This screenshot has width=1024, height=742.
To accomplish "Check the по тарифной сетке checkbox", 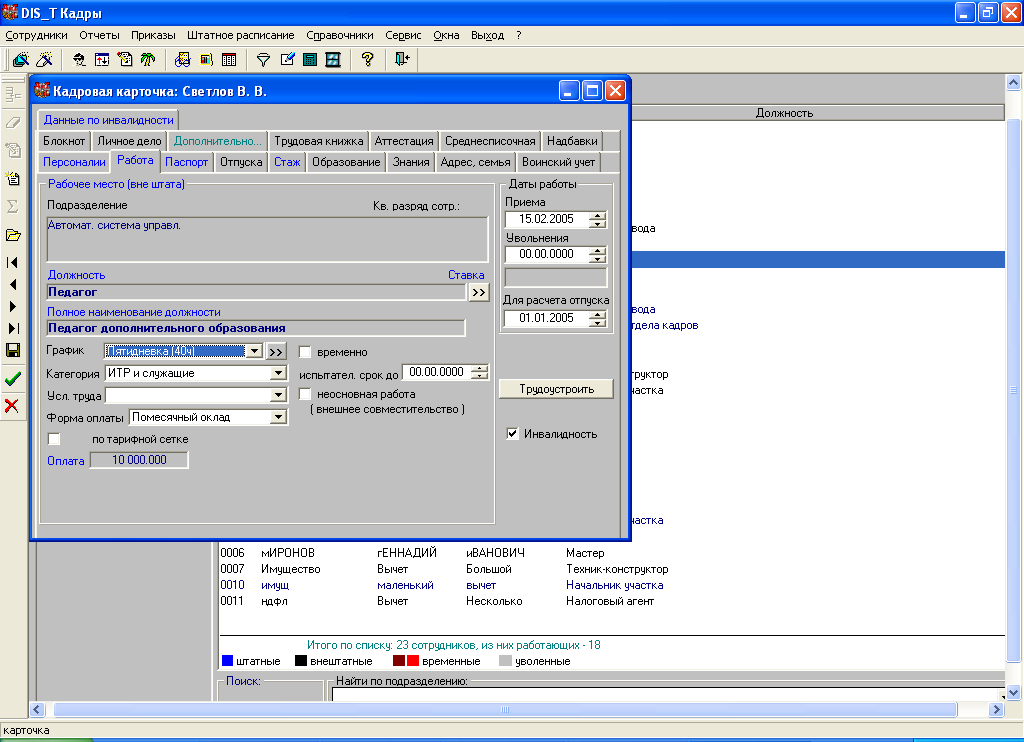I will point(55,439).
